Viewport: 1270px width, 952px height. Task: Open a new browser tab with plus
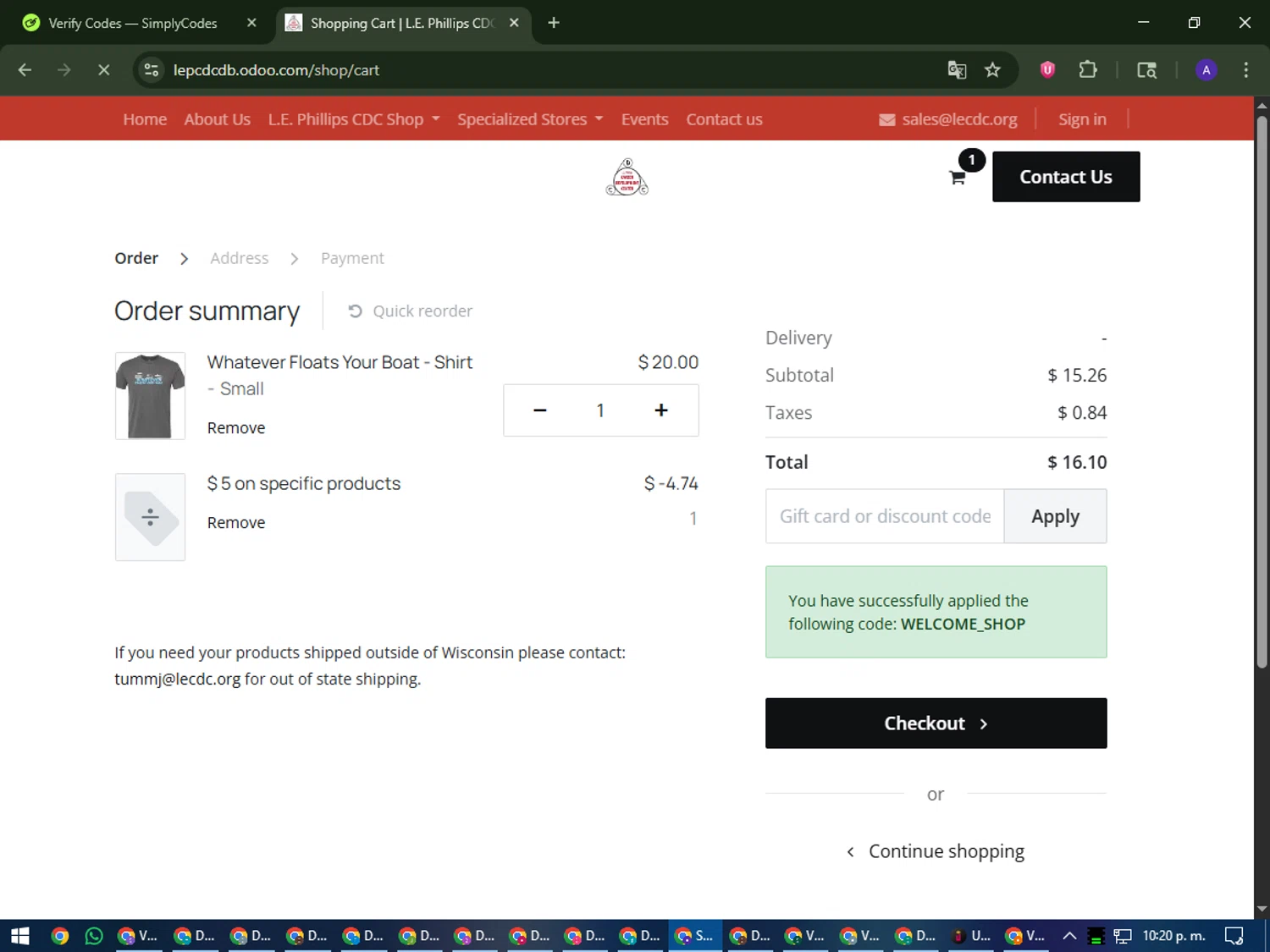(554, 23)
